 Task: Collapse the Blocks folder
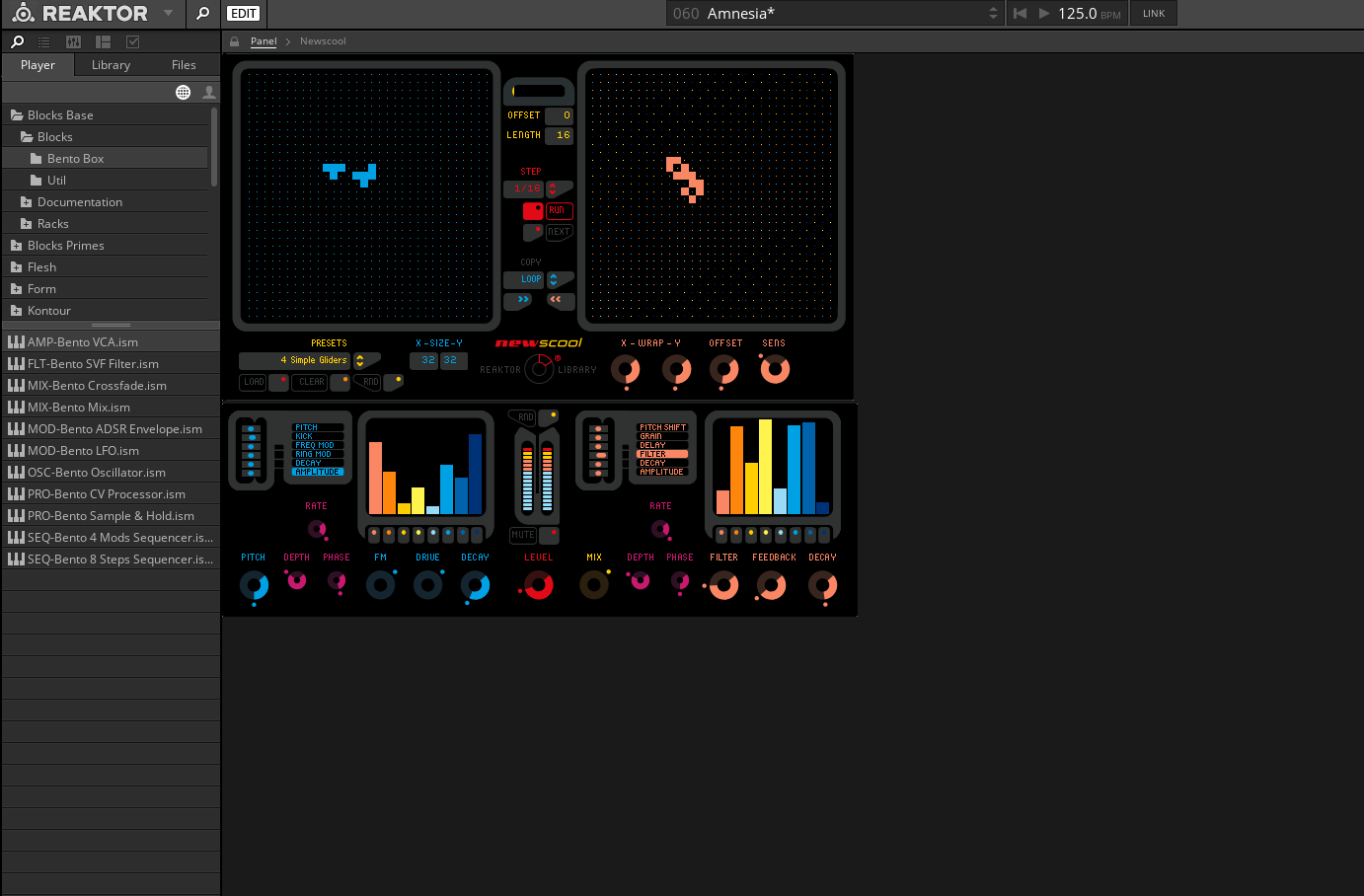coord(106,137)
